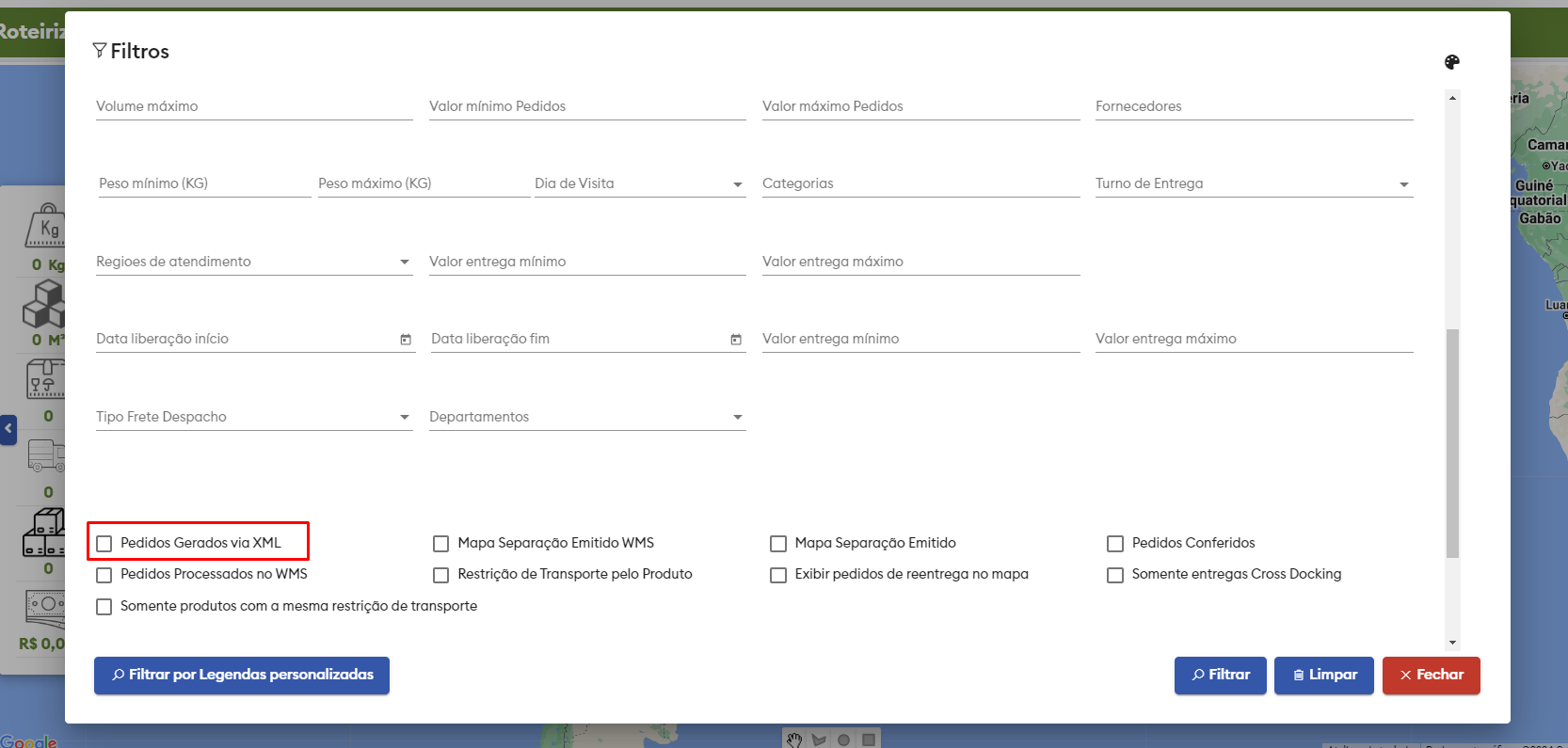Open the Departamentos dropdown list
Viewport: 1568px width, 748px height.
pos(738,417)
